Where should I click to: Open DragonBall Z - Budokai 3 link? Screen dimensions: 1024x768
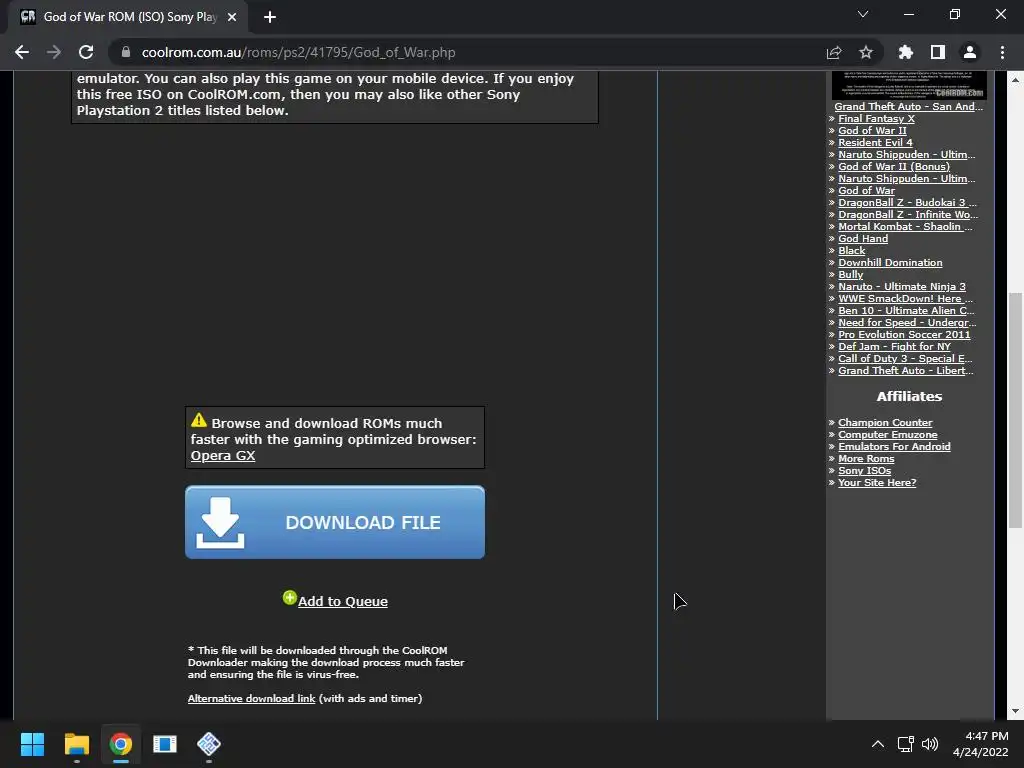(x=908, y=202)
